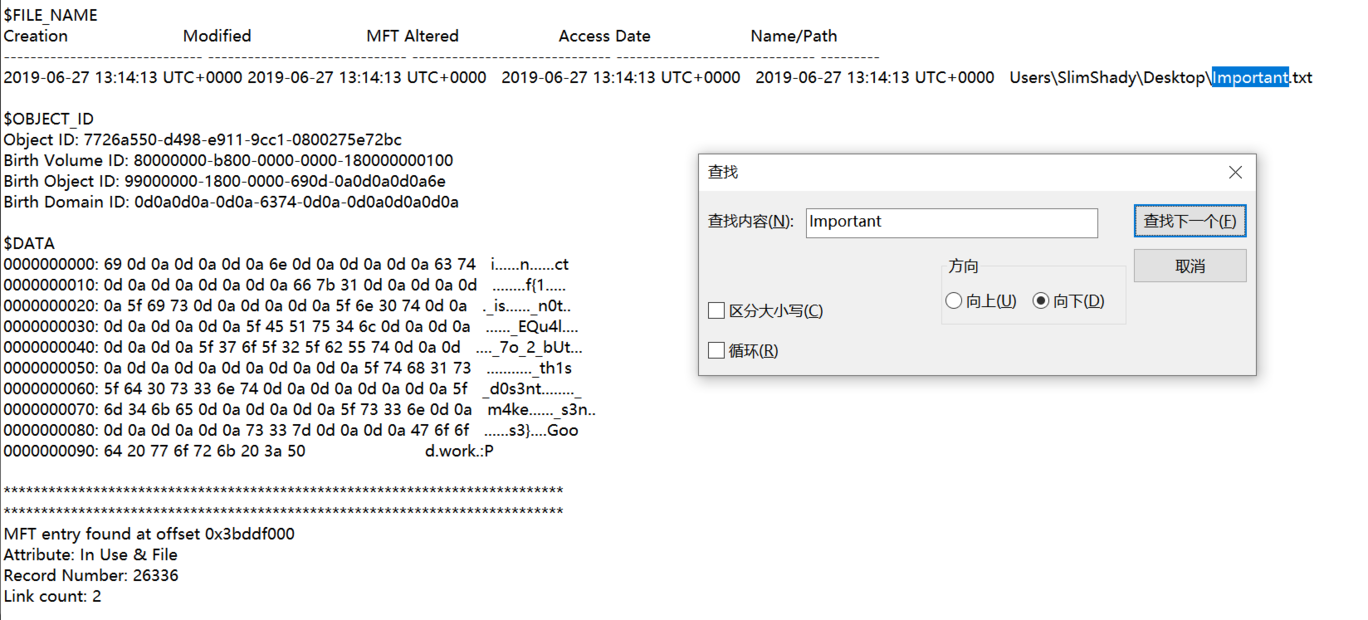Click the $OBJECT_ID section heading
This screenshot has width=1368, height=620.
[x=49, y=119]
